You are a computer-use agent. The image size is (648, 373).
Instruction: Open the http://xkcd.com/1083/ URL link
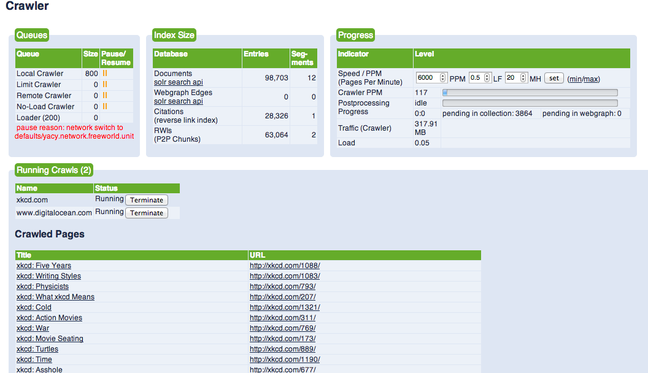click(x=285, y=276)
